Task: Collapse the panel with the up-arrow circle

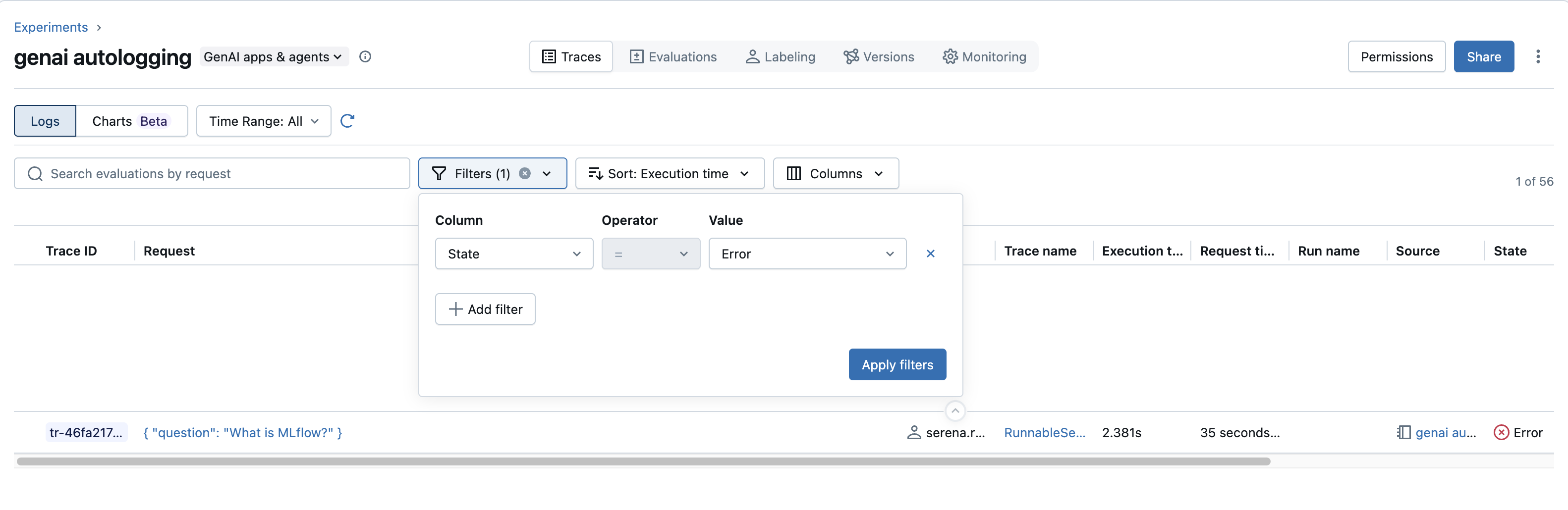Action: (x=955, y=411)
